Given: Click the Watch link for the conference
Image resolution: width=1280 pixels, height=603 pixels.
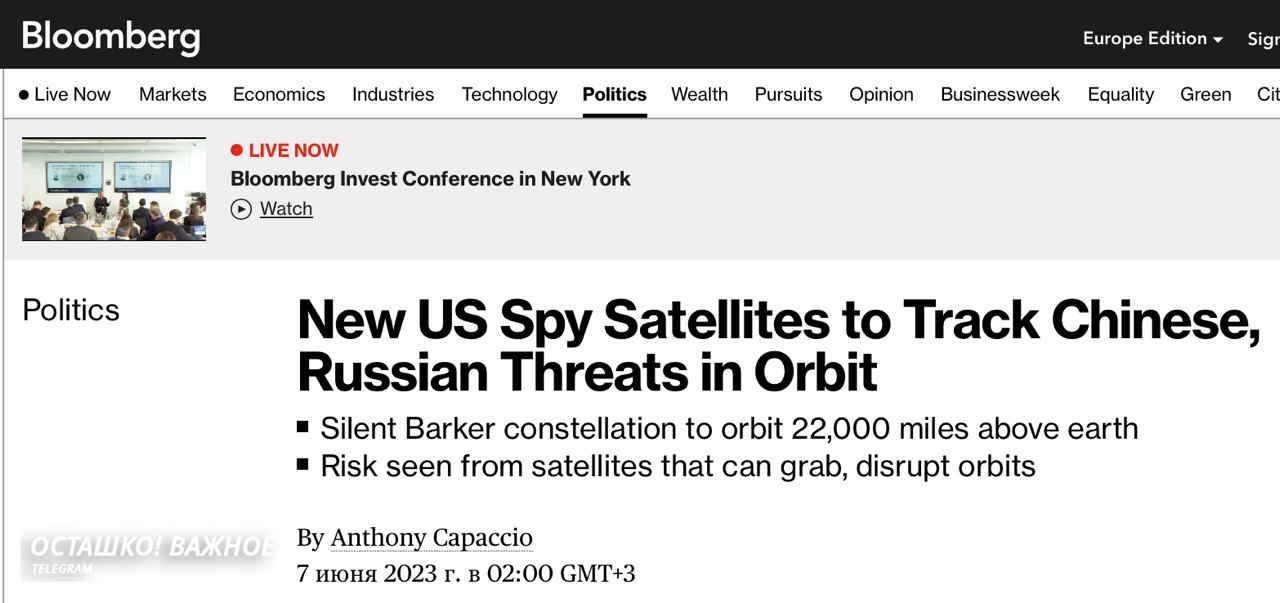Looking at the screenshot, I should [286, 209].
